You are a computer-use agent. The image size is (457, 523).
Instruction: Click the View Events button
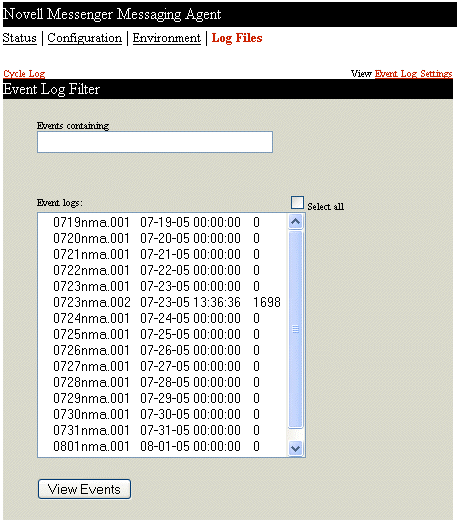(x=84, y=489)
